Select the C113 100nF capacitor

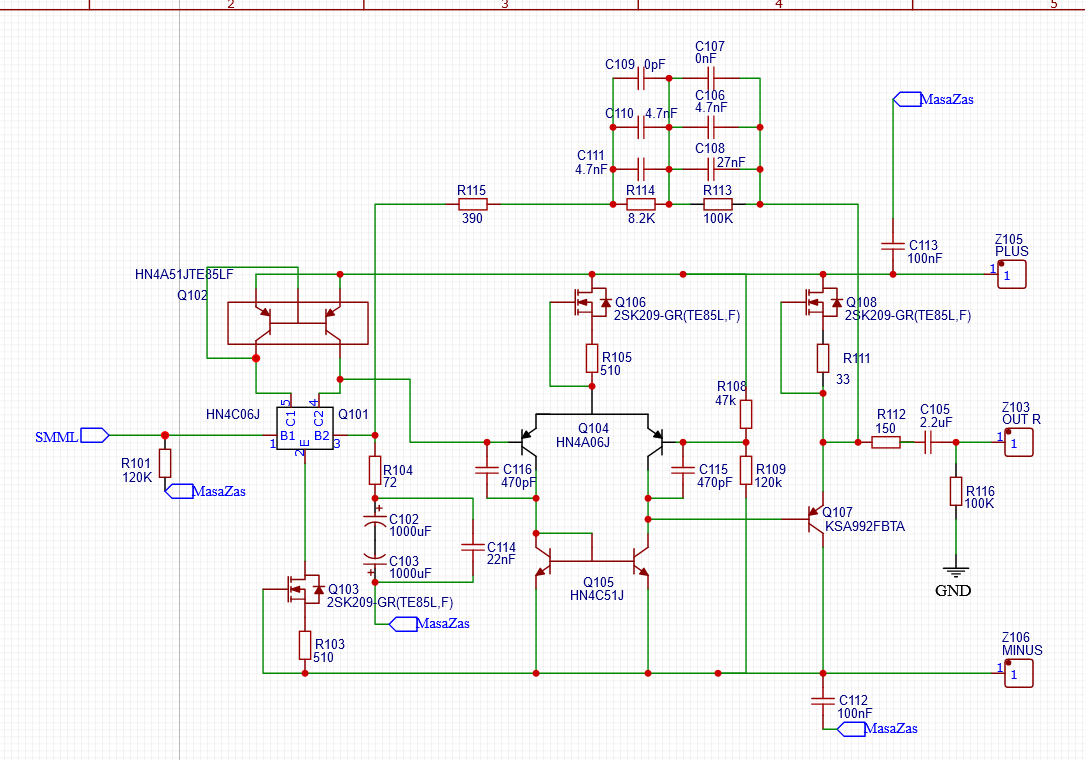click(x=891, y=245)
